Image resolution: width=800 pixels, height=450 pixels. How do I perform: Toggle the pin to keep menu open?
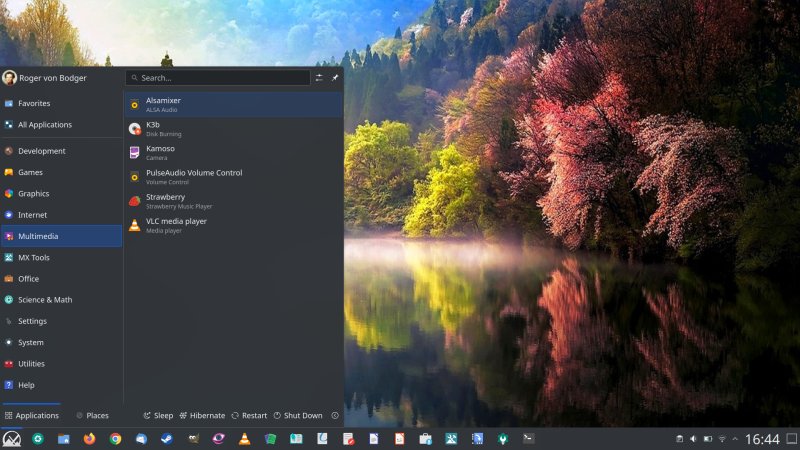tap(335, 77)
